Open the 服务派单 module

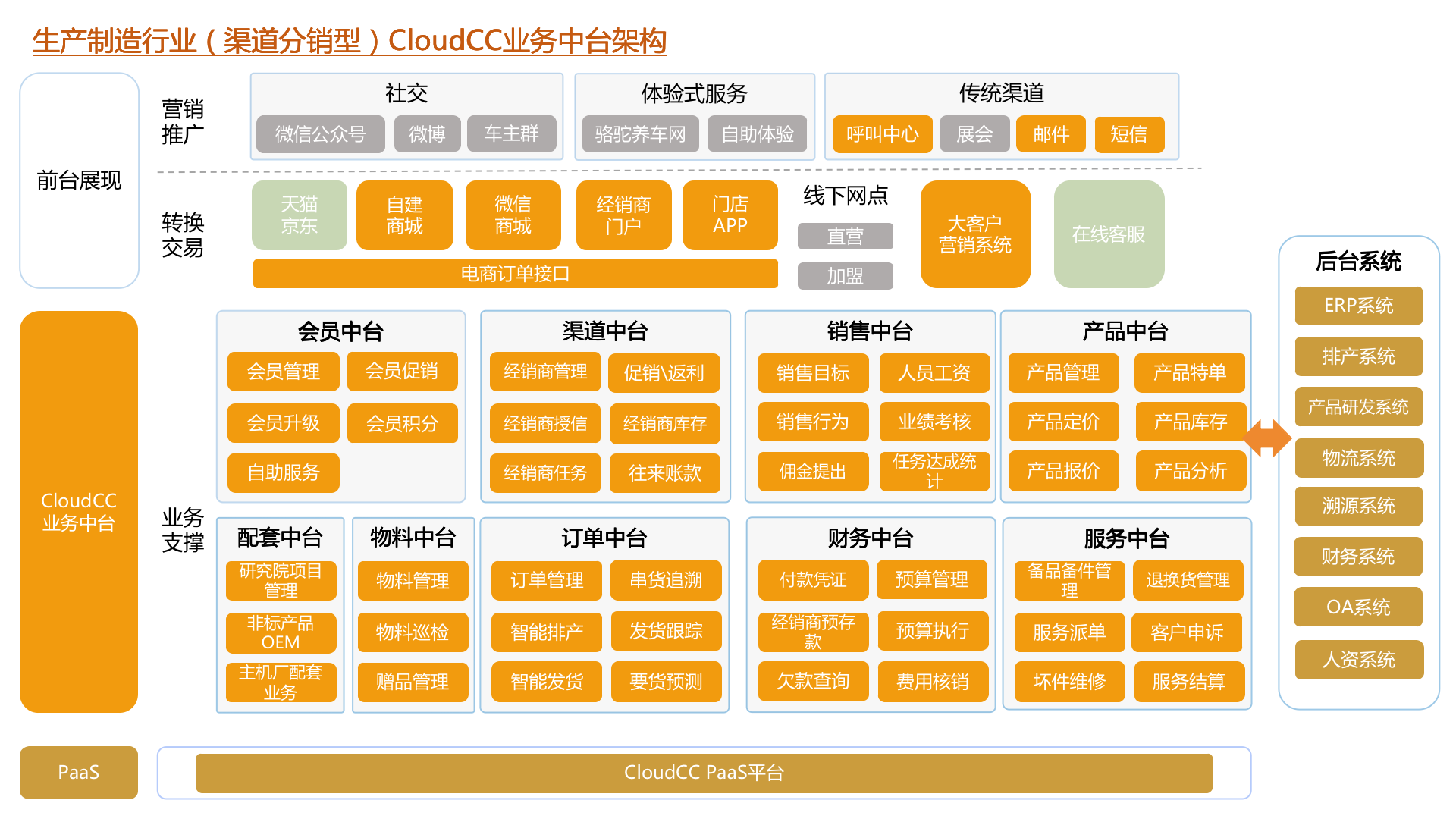click(1068, 632)
